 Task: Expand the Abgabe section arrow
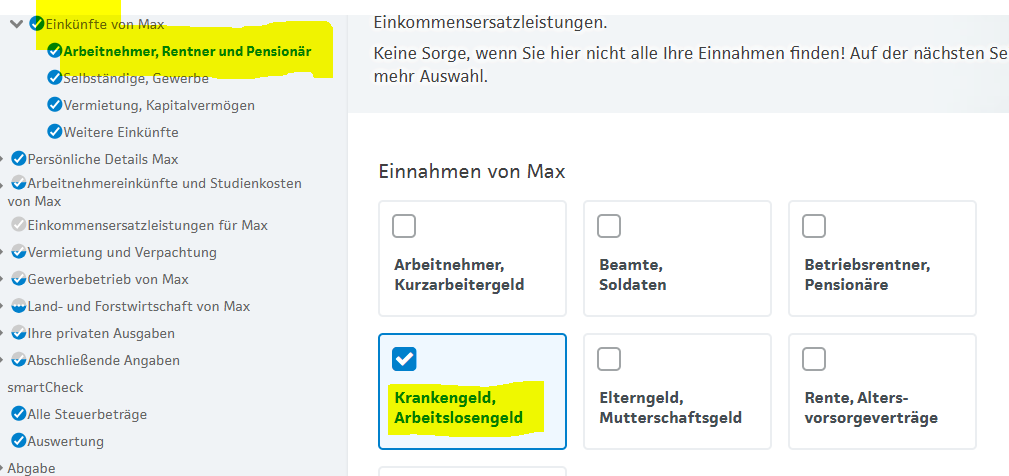coord(3,468)
